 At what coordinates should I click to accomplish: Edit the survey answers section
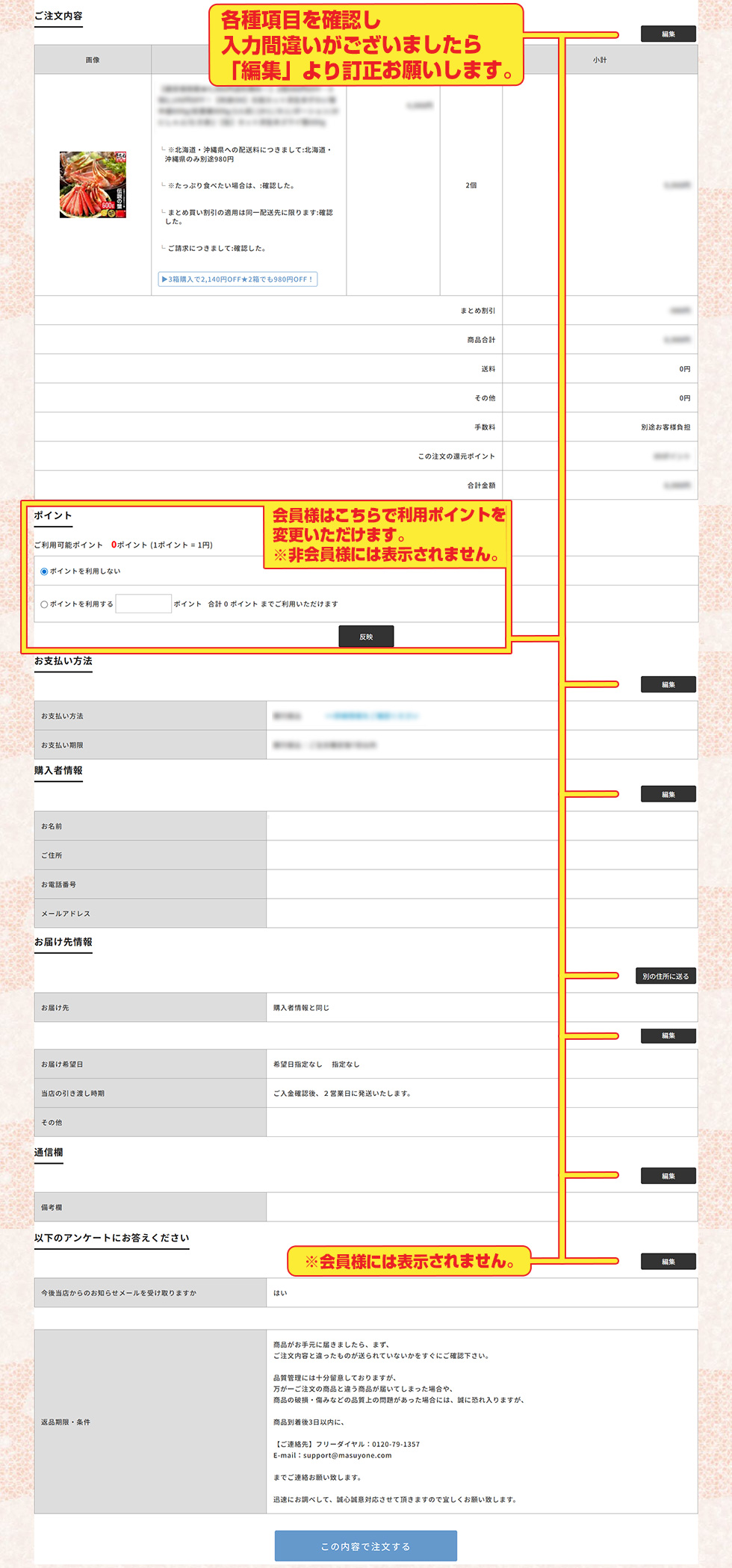668,1262
